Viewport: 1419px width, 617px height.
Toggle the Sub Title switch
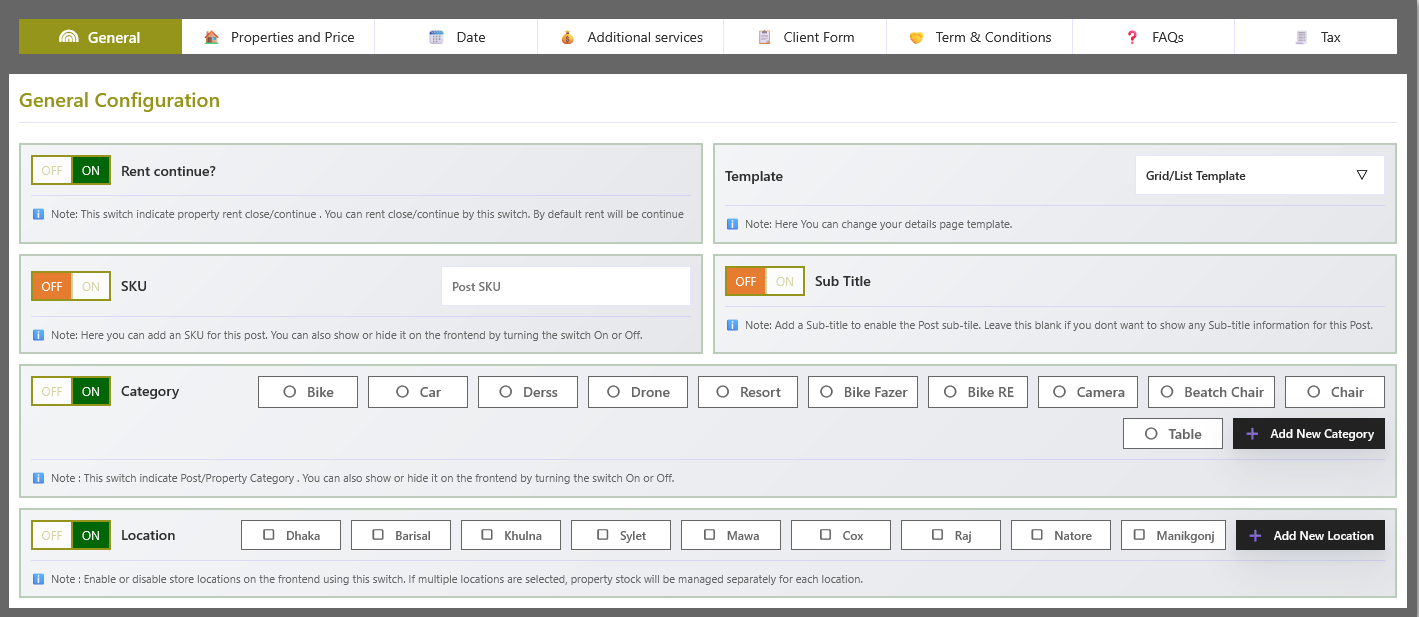point(765,281)
